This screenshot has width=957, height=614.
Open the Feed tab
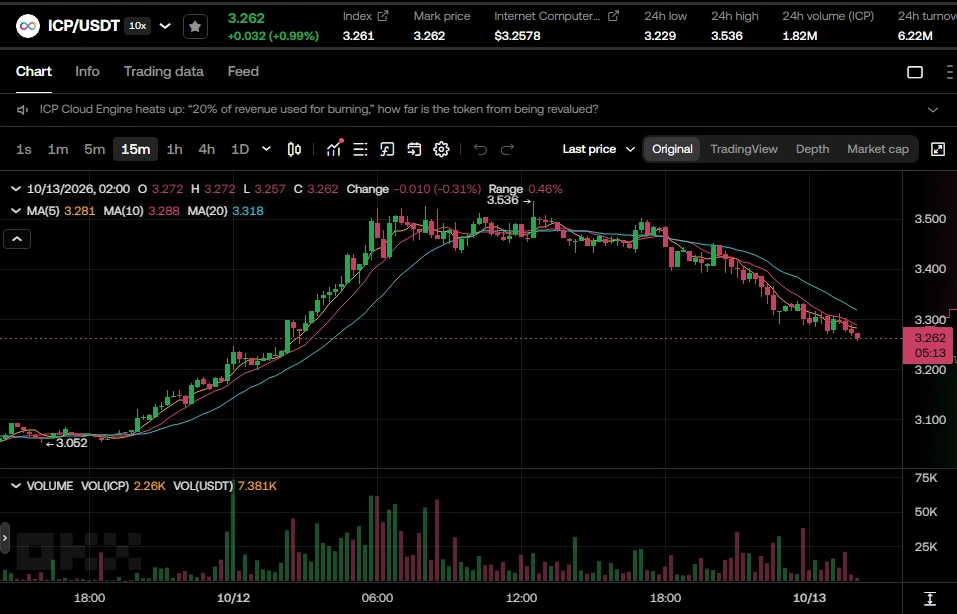click(243, 71)
